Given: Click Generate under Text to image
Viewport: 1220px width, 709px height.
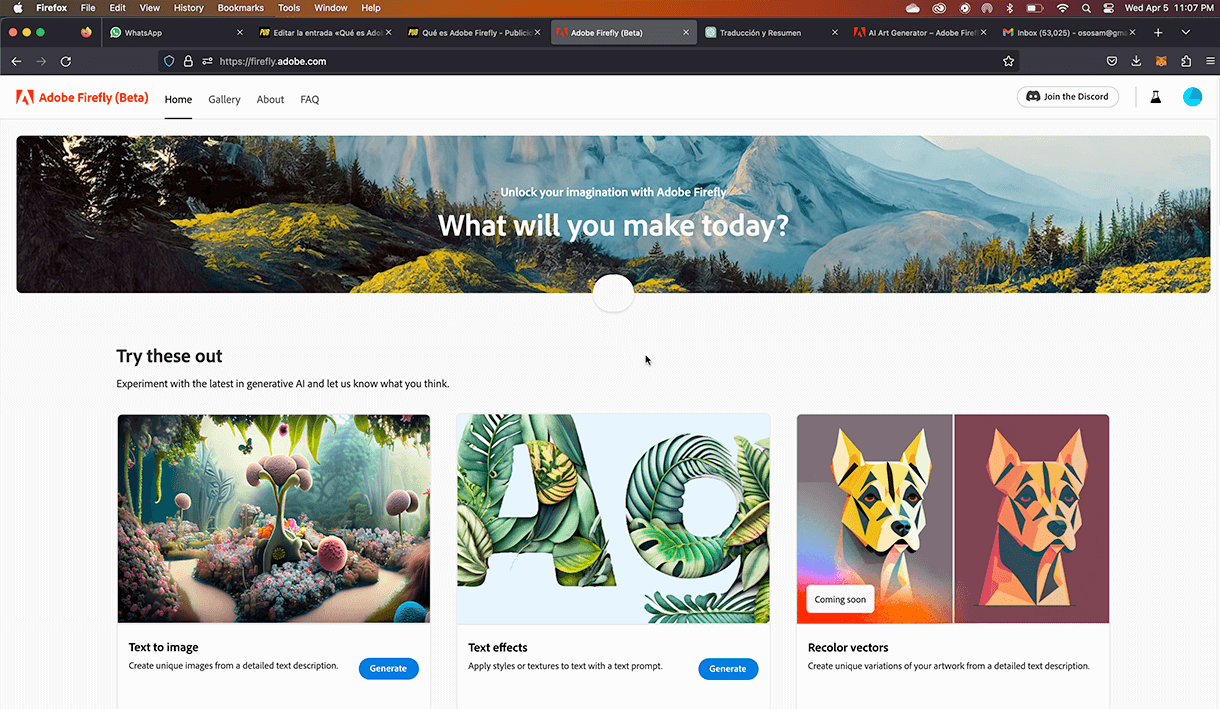Looking at the screenshot, I should 388,668.
